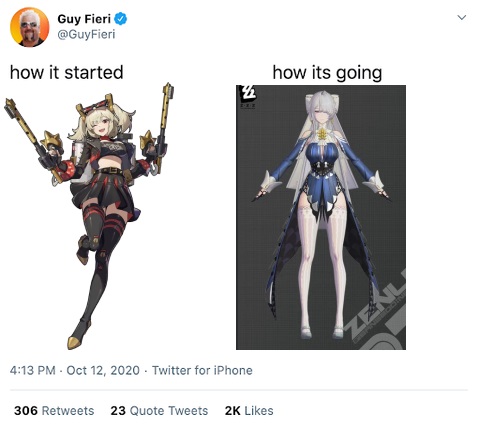View the 23 Quote Tweets list
The height and width of the screenshot is (429, 477).
point(159,411)
